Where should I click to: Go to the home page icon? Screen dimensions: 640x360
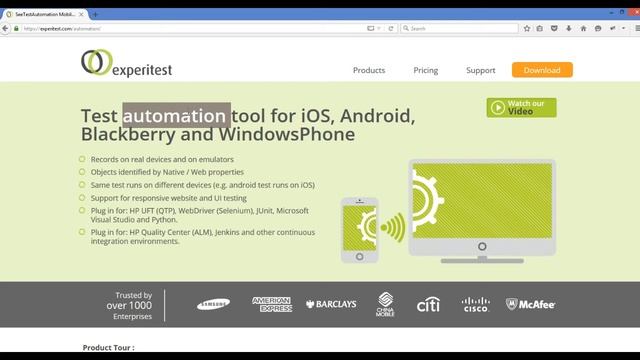pyautogui.click(x=583, y=29)
